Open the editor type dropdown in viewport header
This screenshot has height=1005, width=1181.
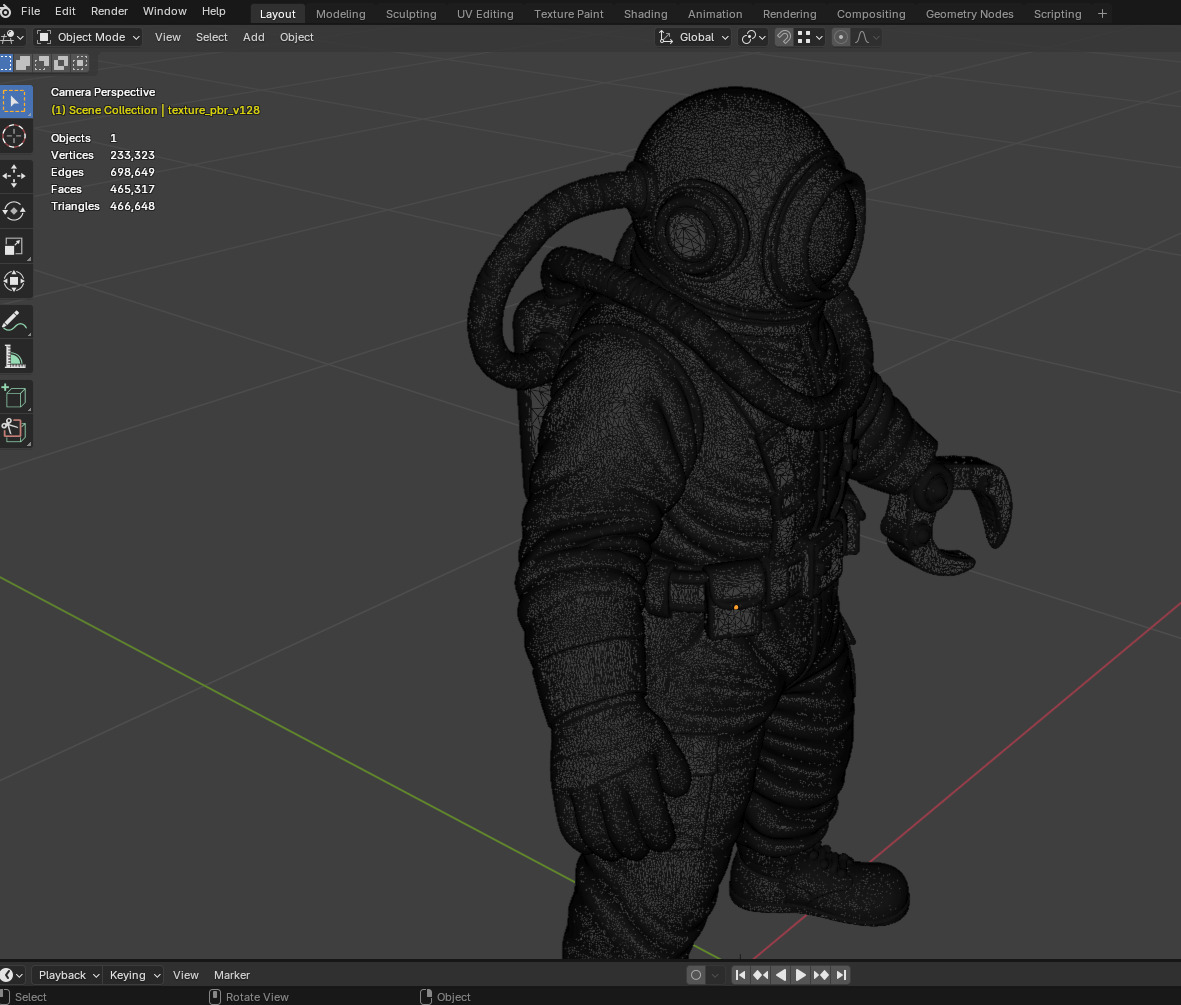pyautogui.click(x=13, y=37)
